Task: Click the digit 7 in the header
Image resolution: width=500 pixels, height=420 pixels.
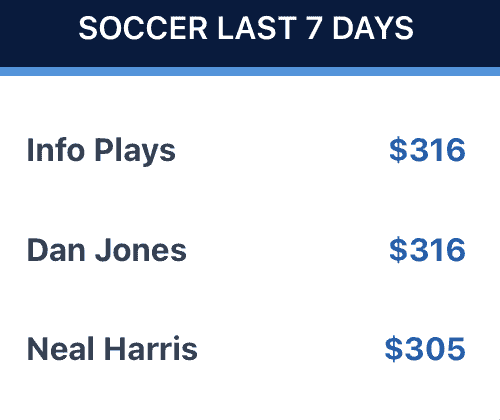Action: tap(314, 28)
